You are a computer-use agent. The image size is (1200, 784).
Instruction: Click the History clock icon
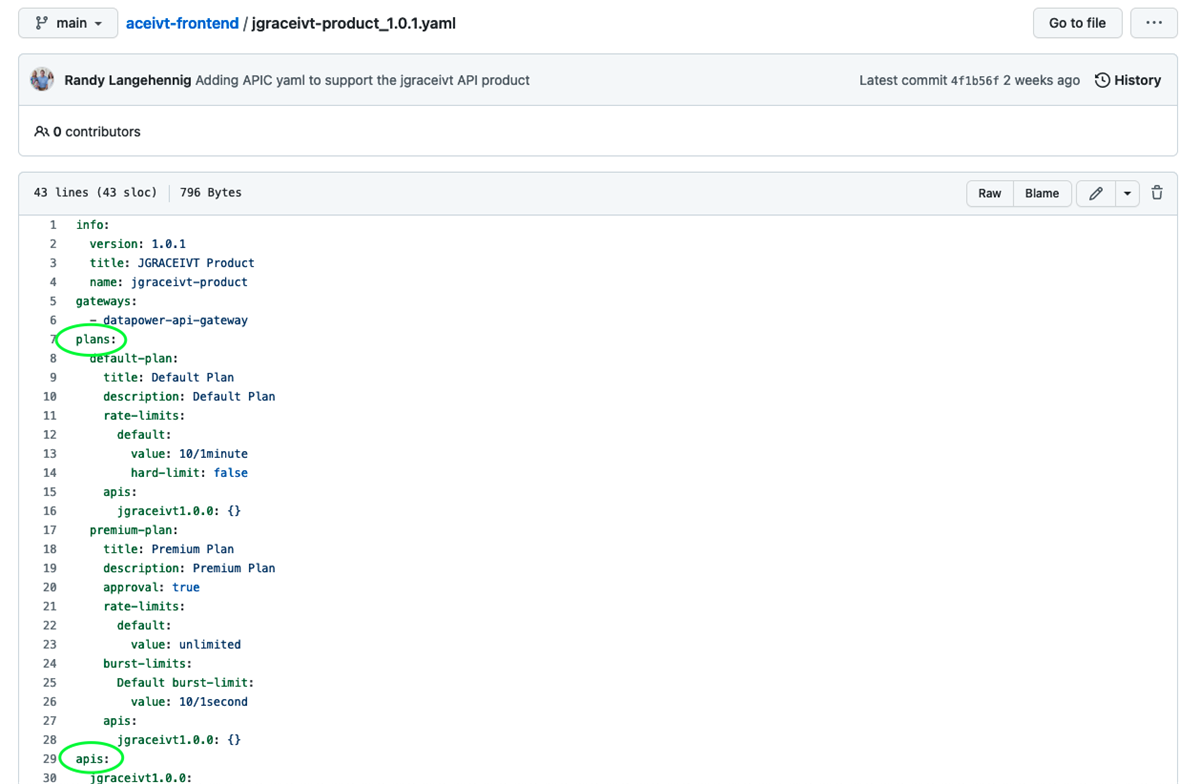(x=1102, y=80)
